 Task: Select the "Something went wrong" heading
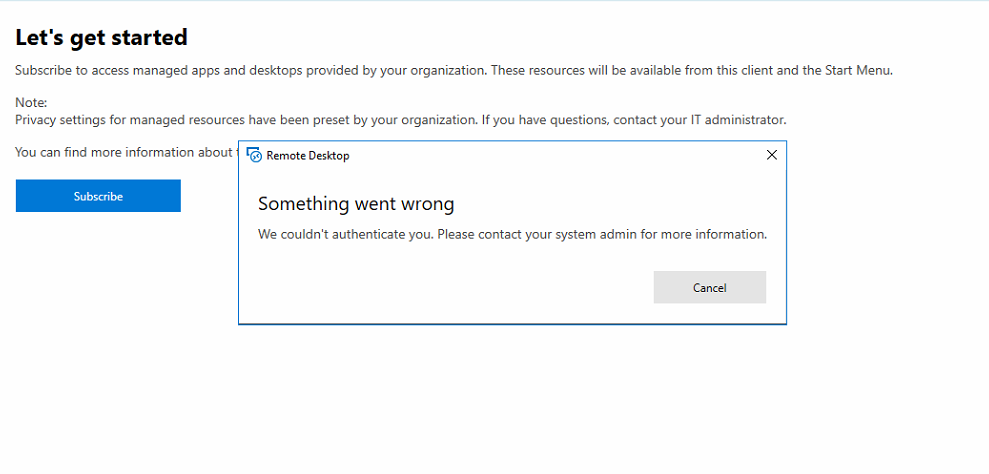pos(355,204)
